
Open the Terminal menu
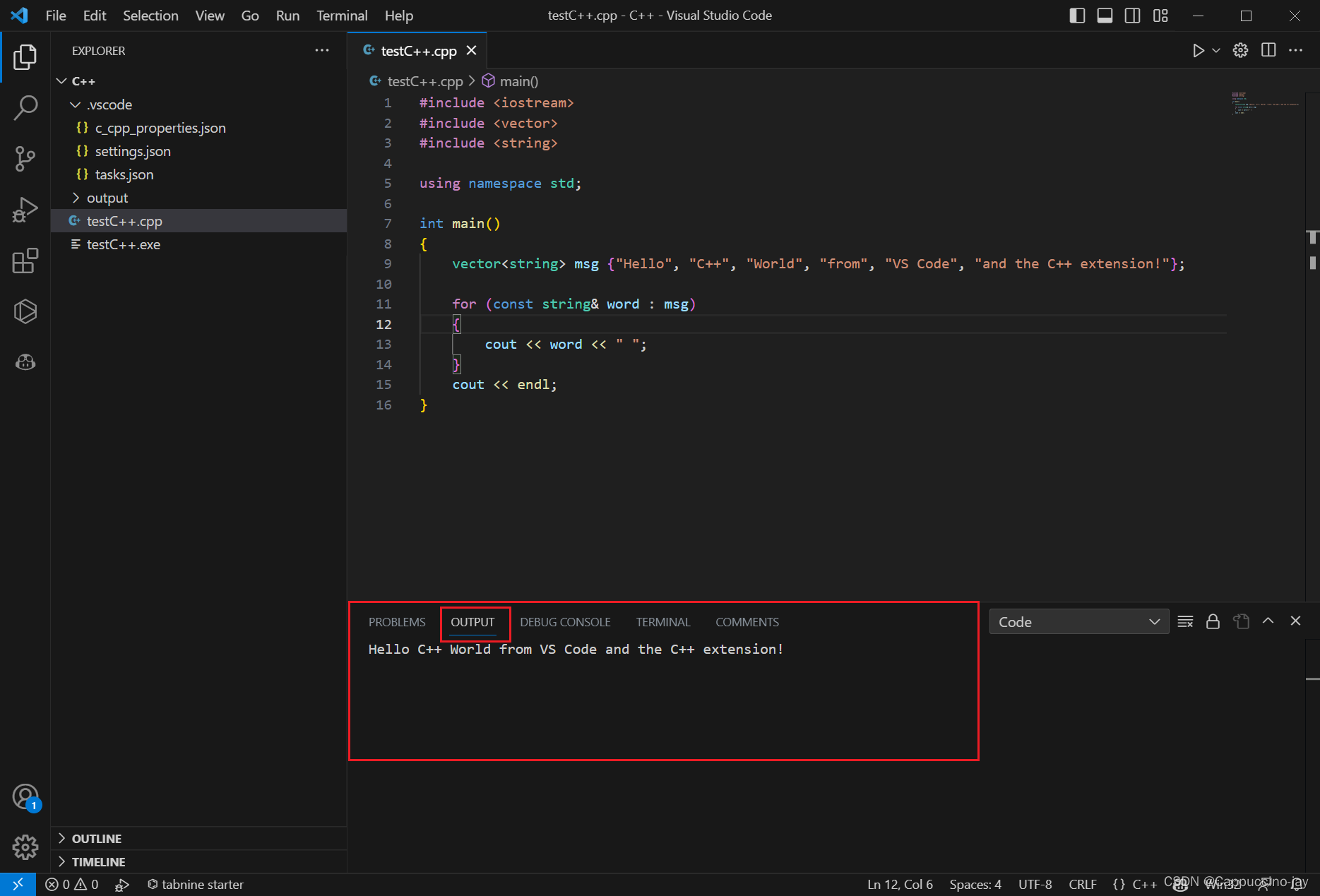(342, 16)
